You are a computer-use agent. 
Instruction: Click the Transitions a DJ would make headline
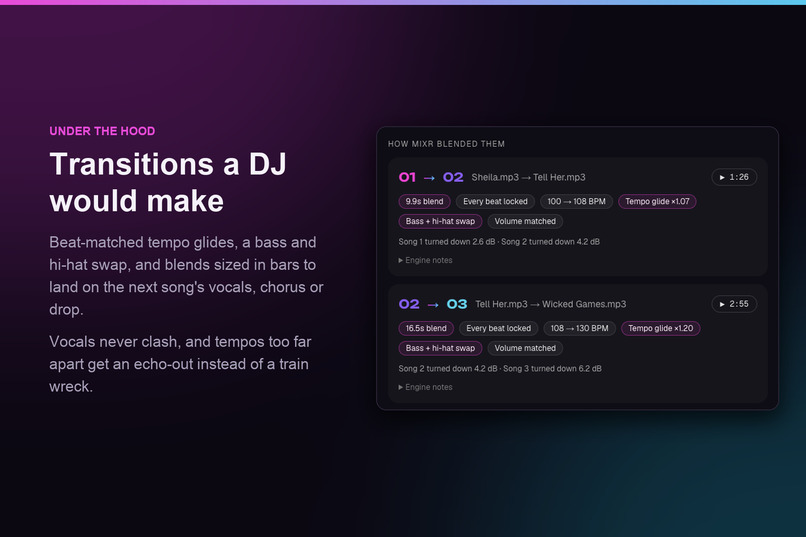168,182
